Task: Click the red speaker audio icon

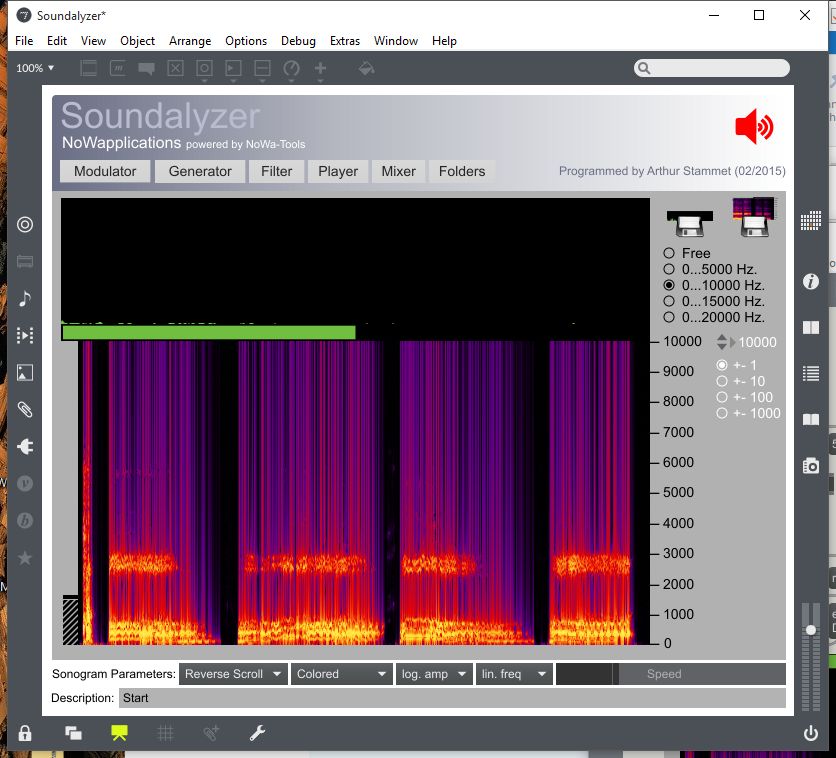Action: click(x=754, y=127)
